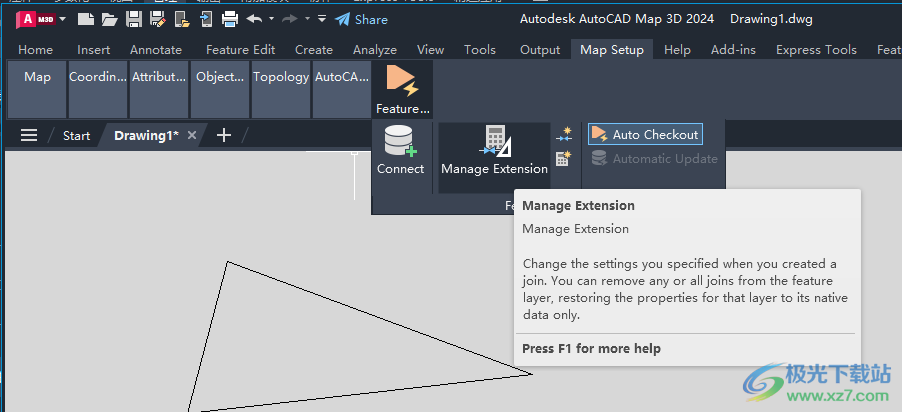Switch to the Create tab
This screenshot has width=902, height=412.
(x=314, y=50)
